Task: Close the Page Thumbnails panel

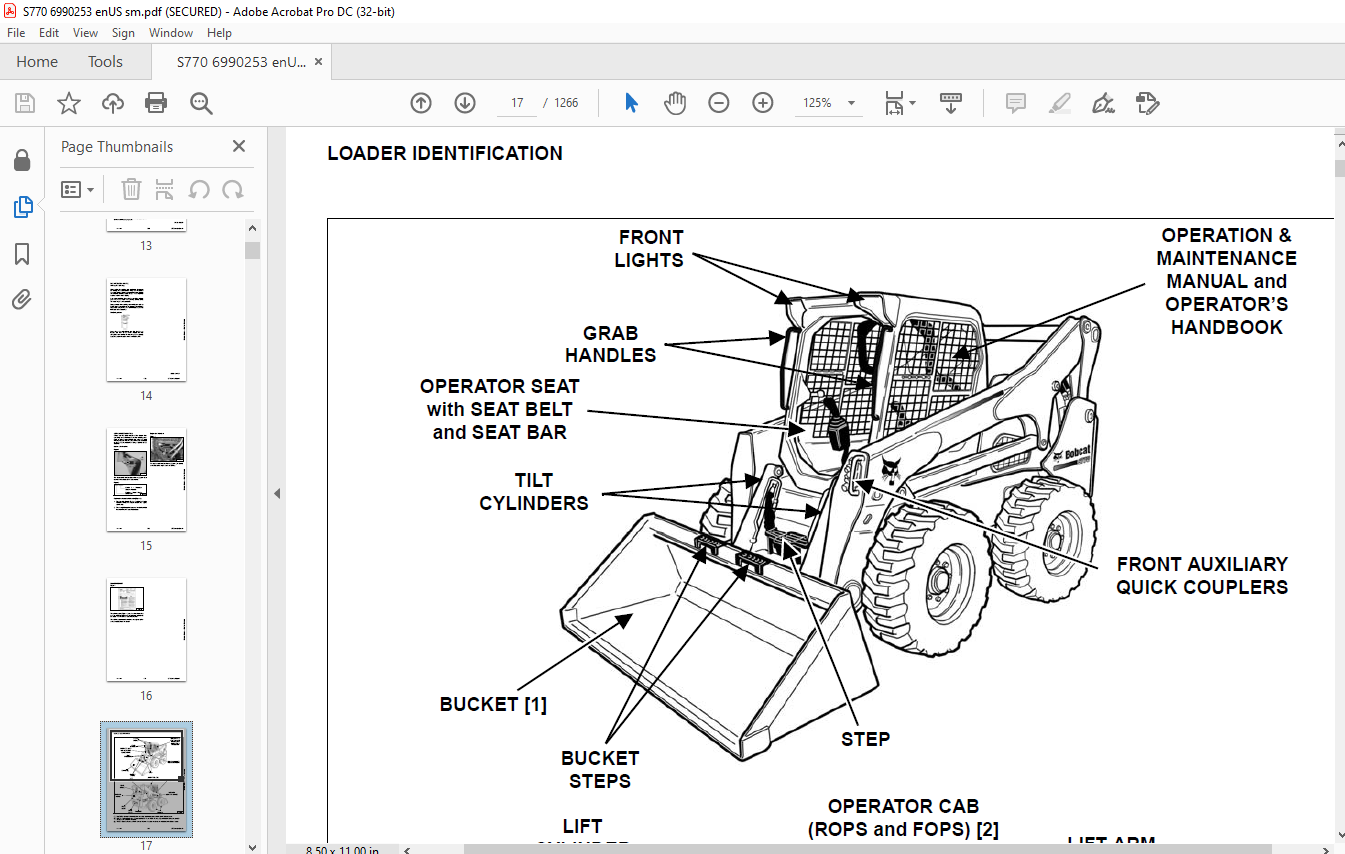Action: click(x=239, y=146)
